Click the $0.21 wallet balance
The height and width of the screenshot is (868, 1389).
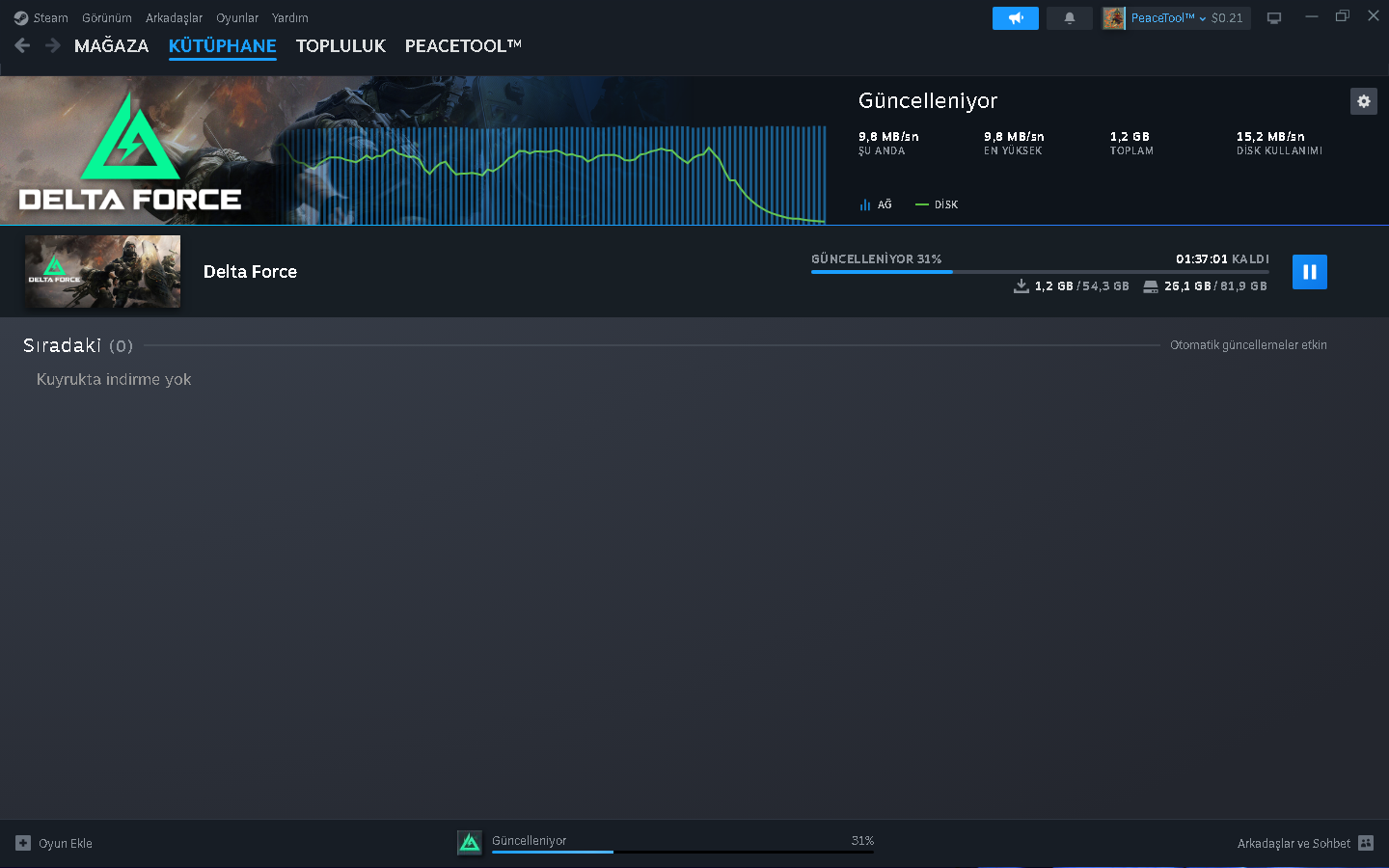[x=1227, y=18]
